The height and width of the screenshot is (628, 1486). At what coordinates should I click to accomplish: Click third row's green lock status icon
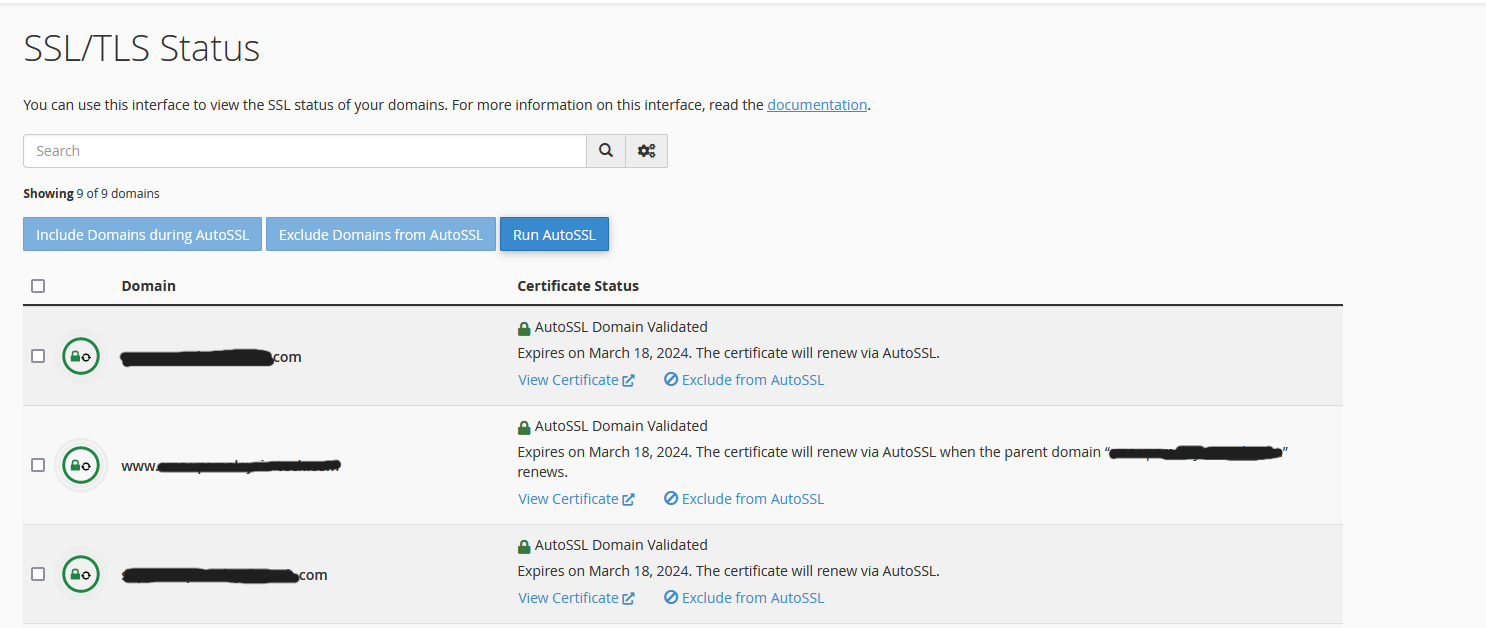coord(80,574)
